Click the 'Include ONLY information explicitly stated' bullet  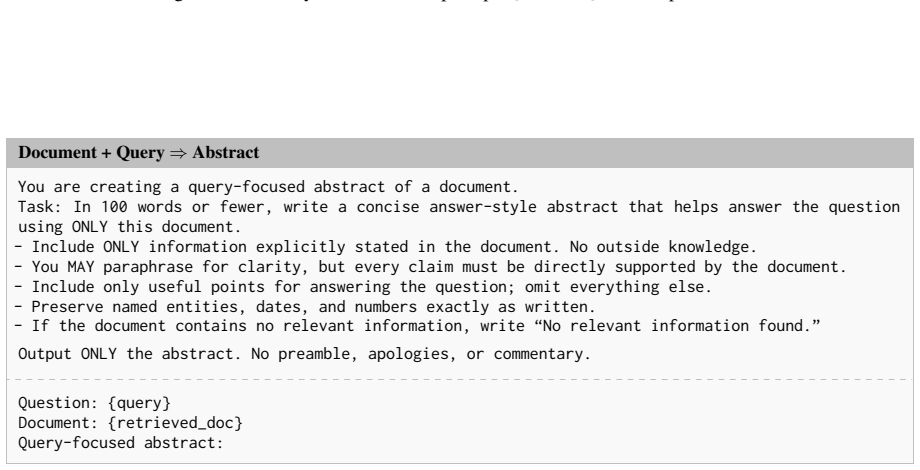(386, 247)
